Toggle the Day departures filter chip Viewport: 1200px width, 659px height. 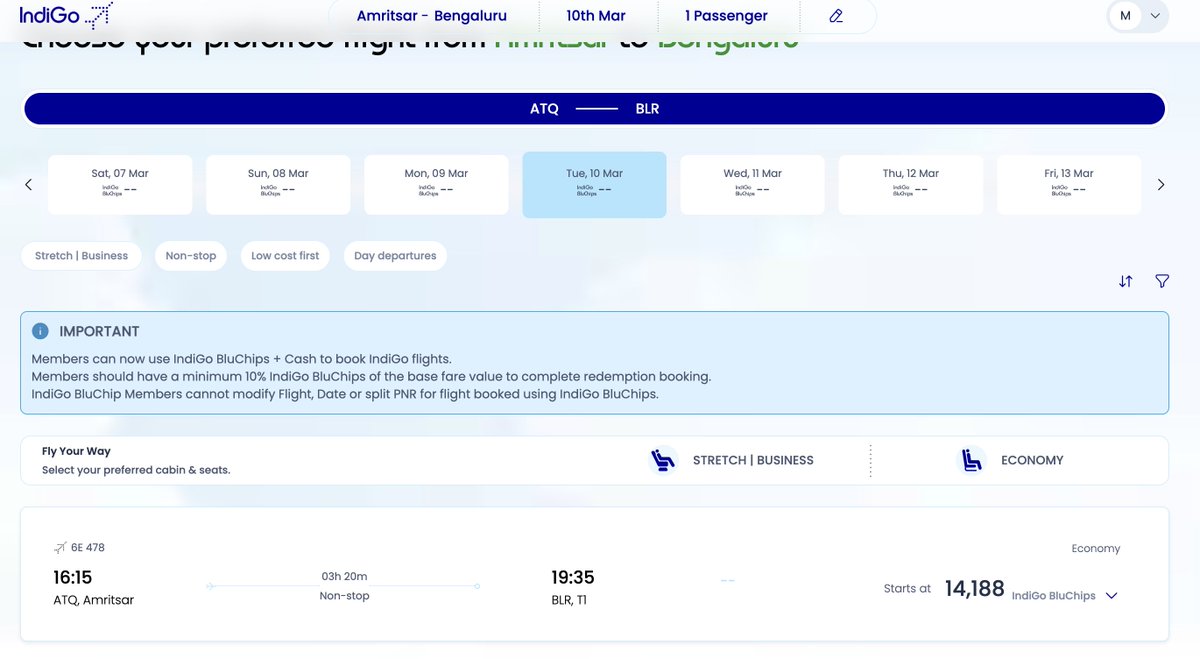(x=395, y=256)
